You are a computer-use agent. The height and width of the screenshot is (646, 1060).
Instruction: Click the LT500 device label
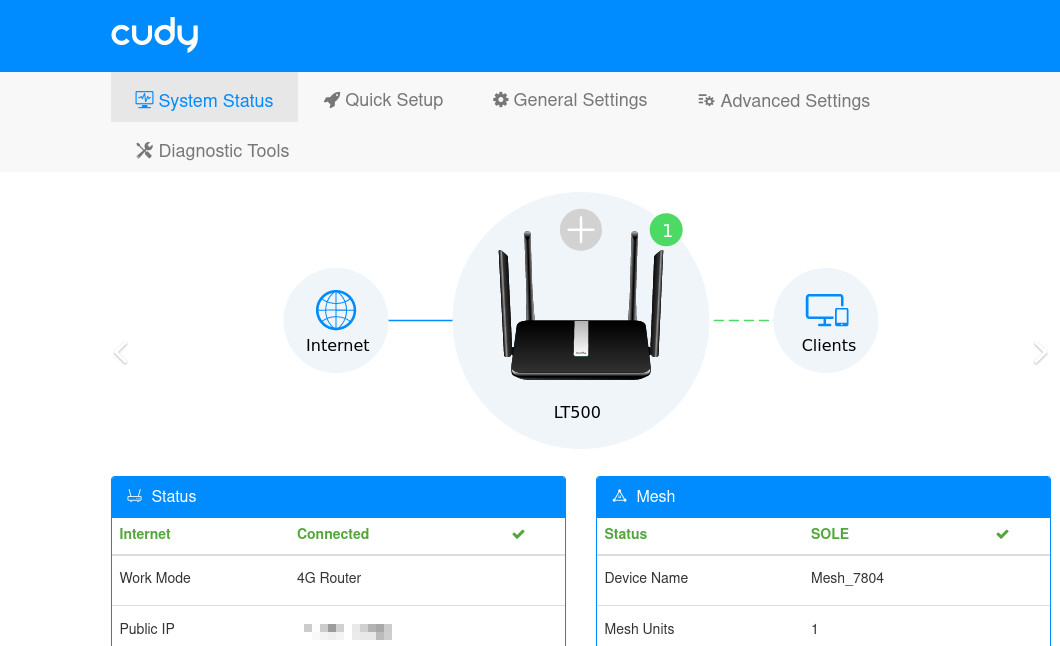click(x=577, y=412)
